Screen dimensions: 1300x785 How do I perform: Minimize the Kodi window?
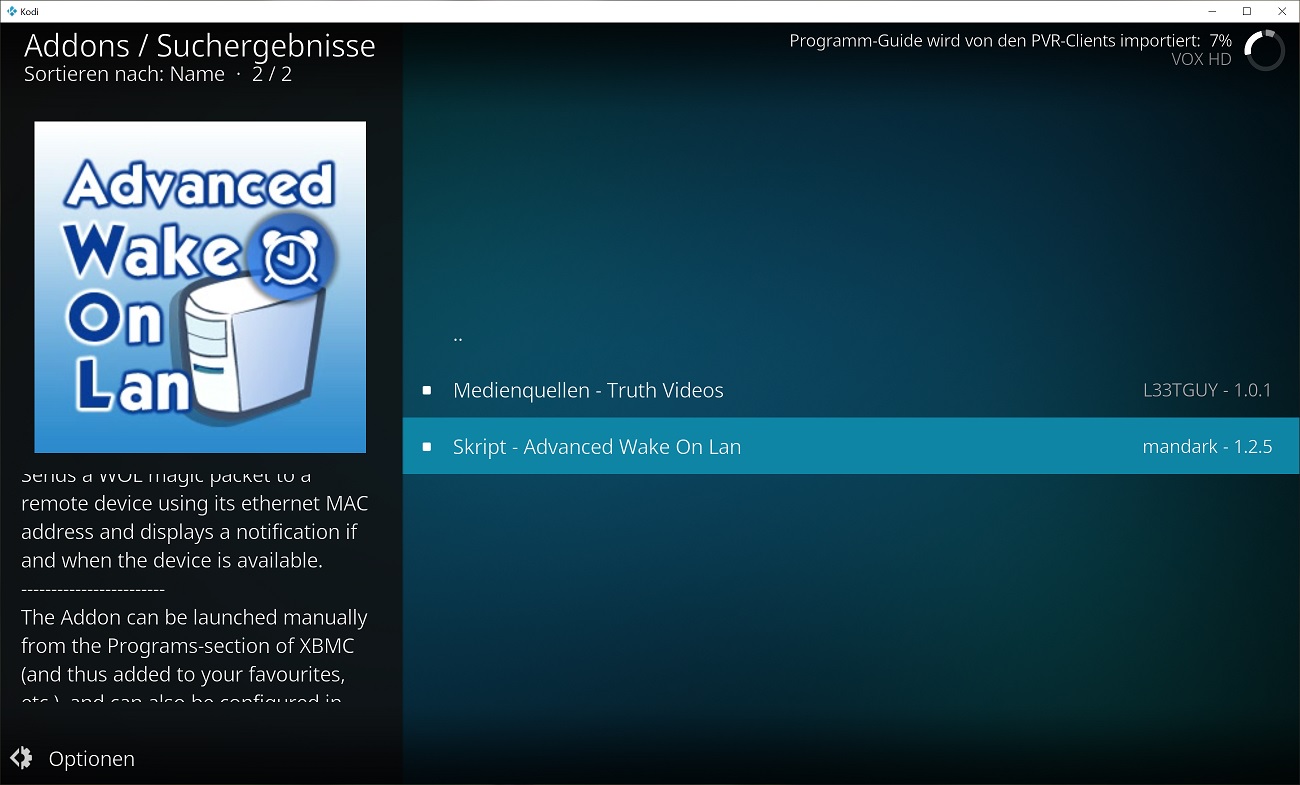click(1211, 11)
